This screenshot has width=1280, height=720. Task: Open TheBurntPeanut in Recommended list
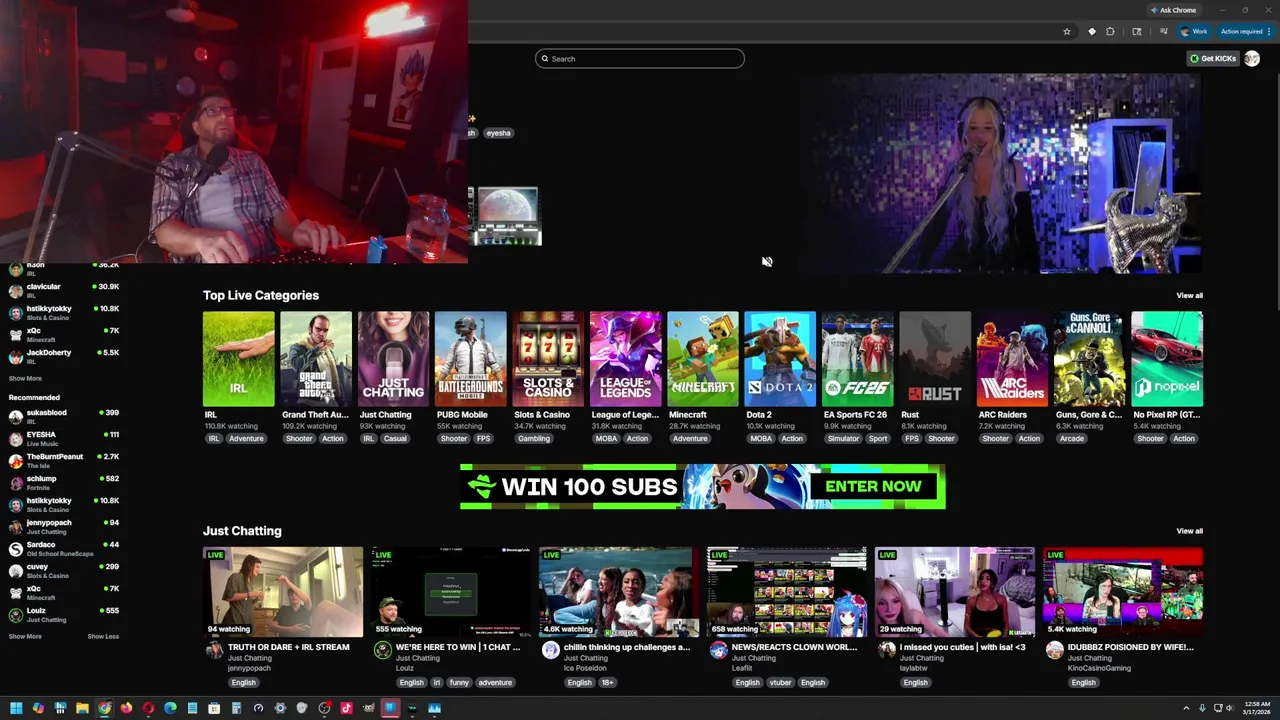pyautogui.click(x=64, y=460)
